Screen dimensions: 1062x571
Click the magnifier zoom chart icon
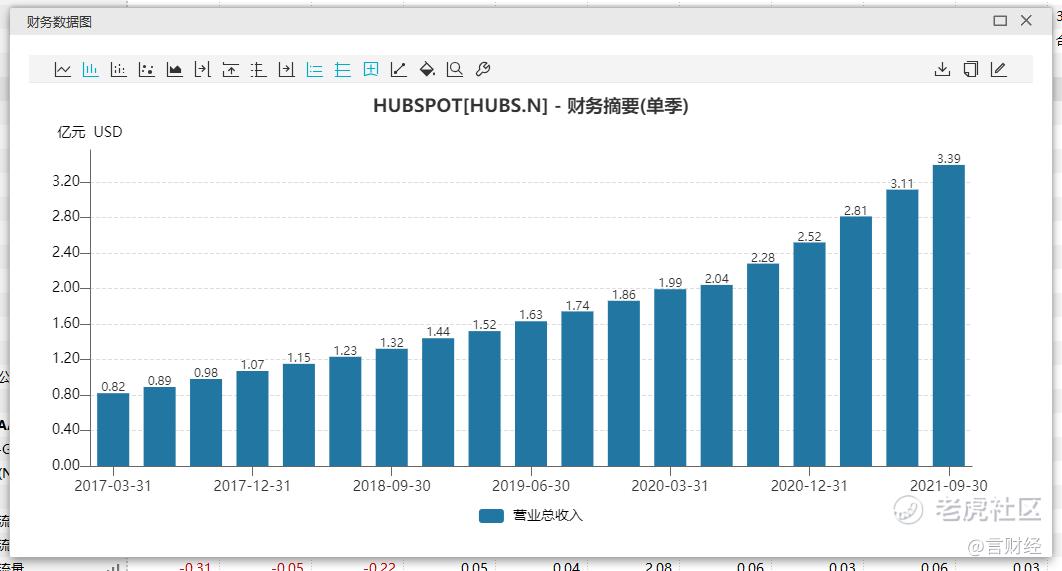click(x=454, y=69)
